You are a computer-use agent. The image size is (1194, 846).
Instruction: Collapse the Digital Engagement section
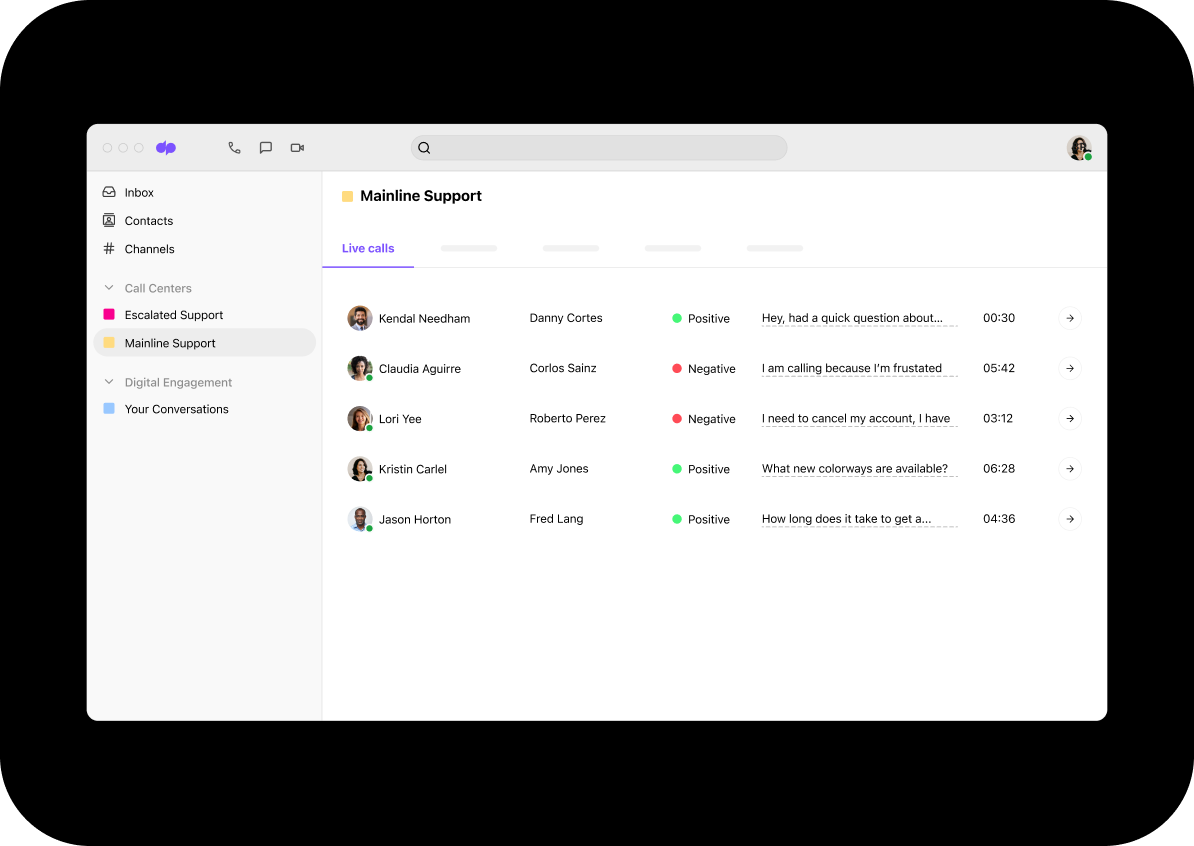coord(109,381)
